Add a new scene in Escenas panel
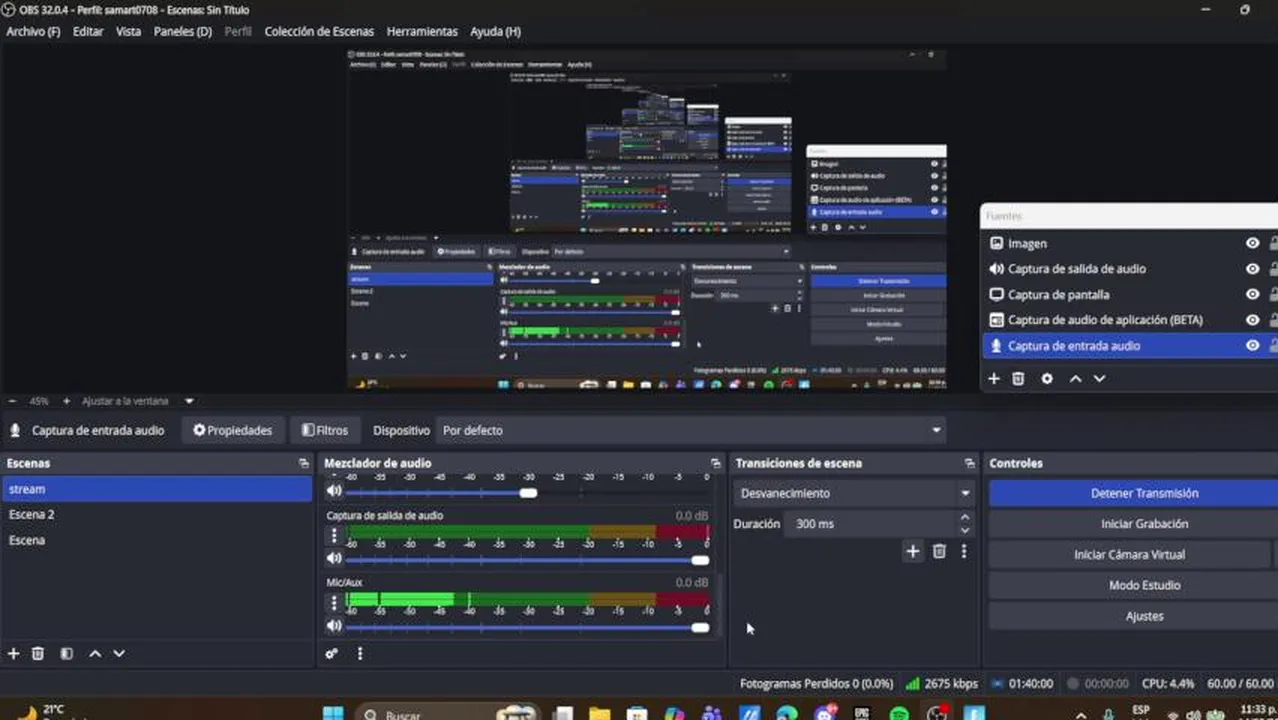This screenshot has height=720, width=1278. coord(14,653)
